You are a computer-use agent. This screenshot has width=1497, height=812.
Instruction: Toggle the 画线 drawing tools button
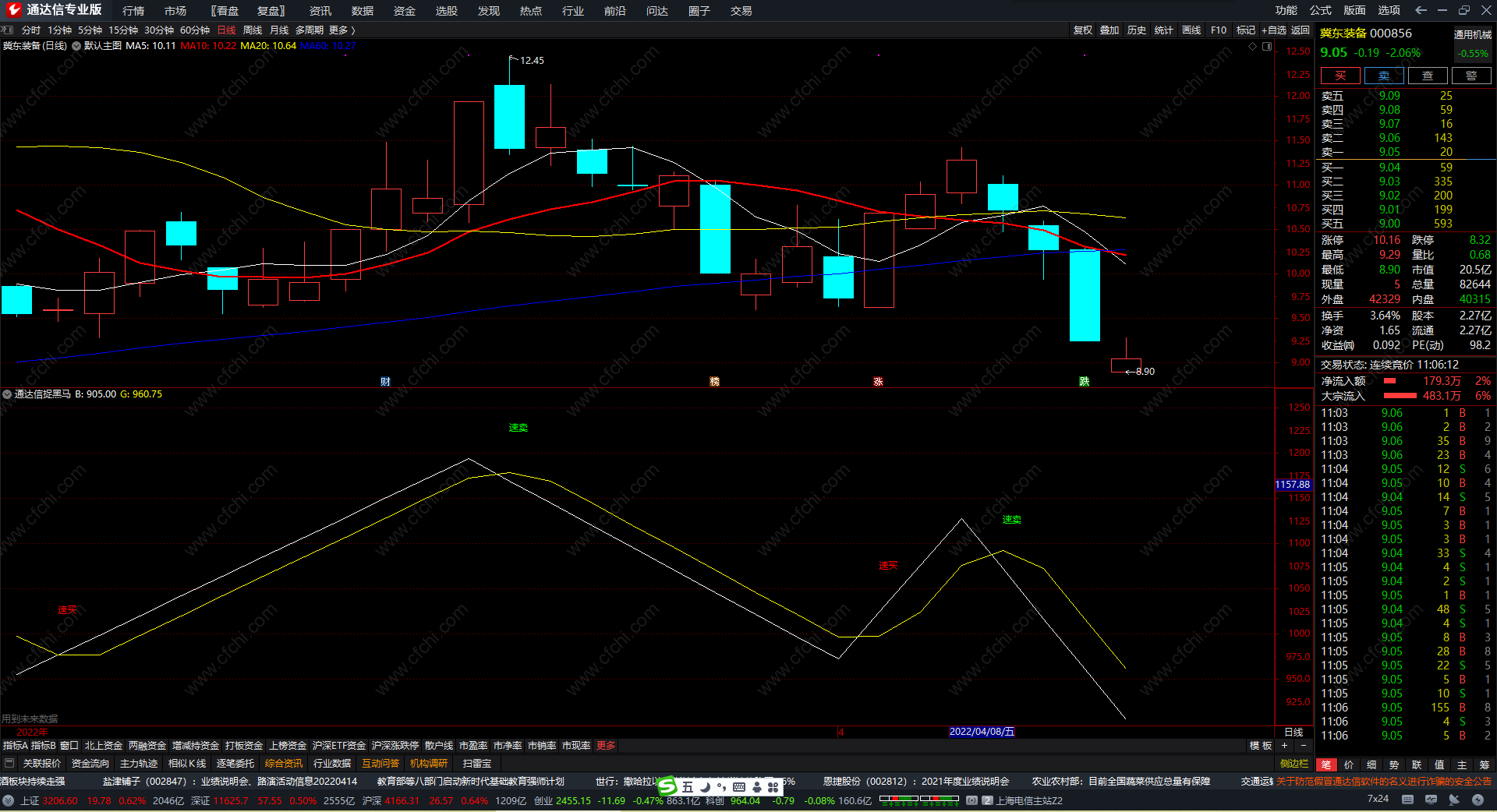click(1191, 30)
